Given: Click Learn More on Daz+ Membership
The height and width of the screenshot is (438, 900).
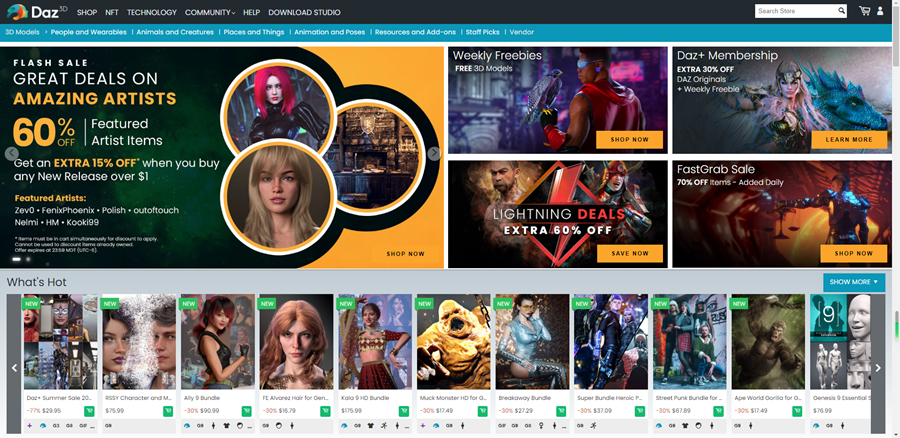Looking at the screenshot, I should 849,139.
